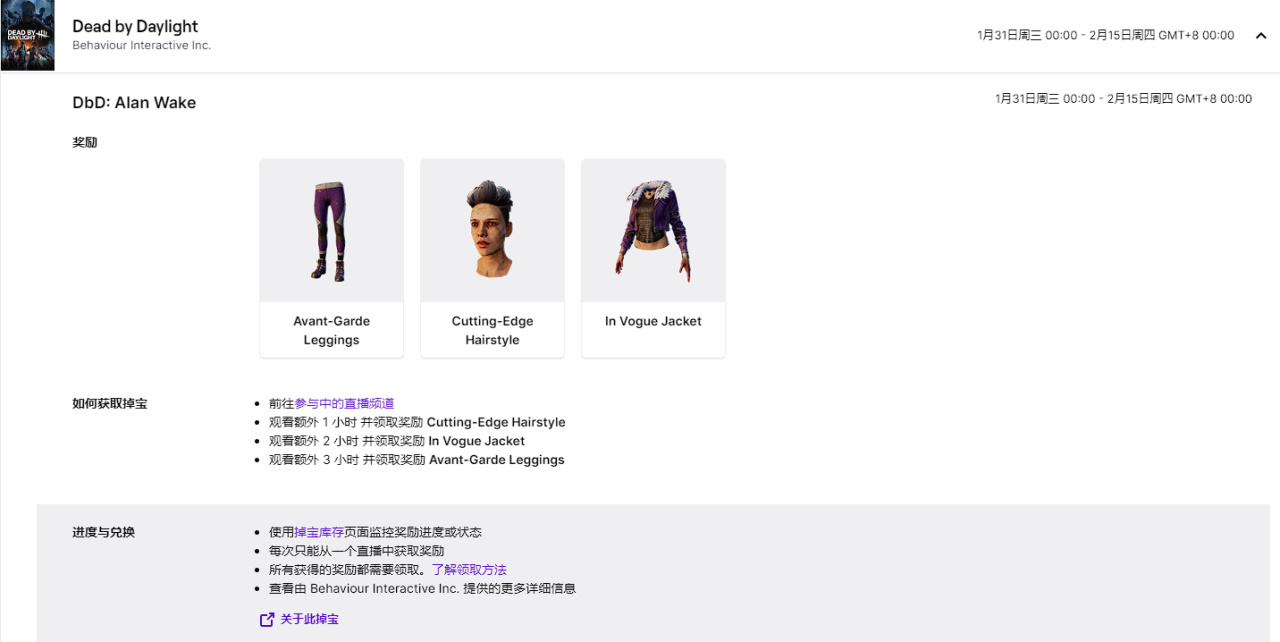Click the 观看额外 3 小时 instruction line
This screenshot has height=642, width=1280.
click(417, 460)
